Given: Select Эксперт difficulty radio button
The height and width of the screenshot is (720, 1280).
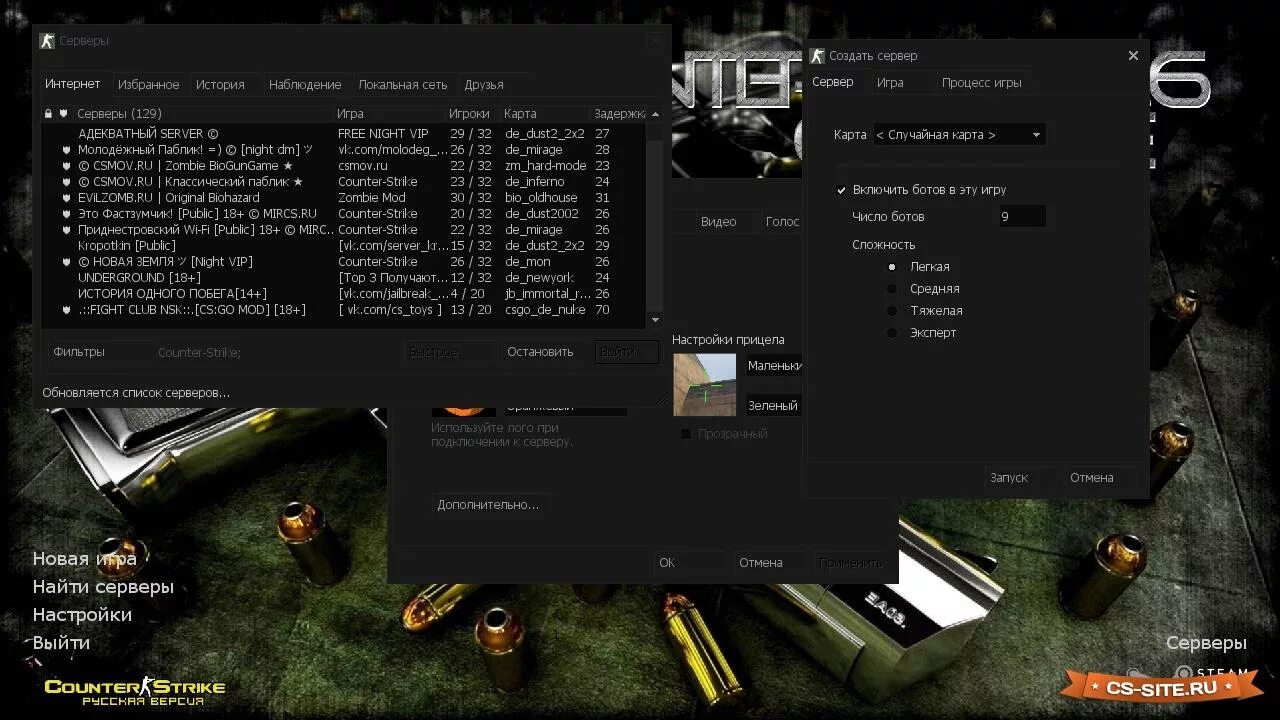Looking at the screenshot, I should tap(892, 333).
